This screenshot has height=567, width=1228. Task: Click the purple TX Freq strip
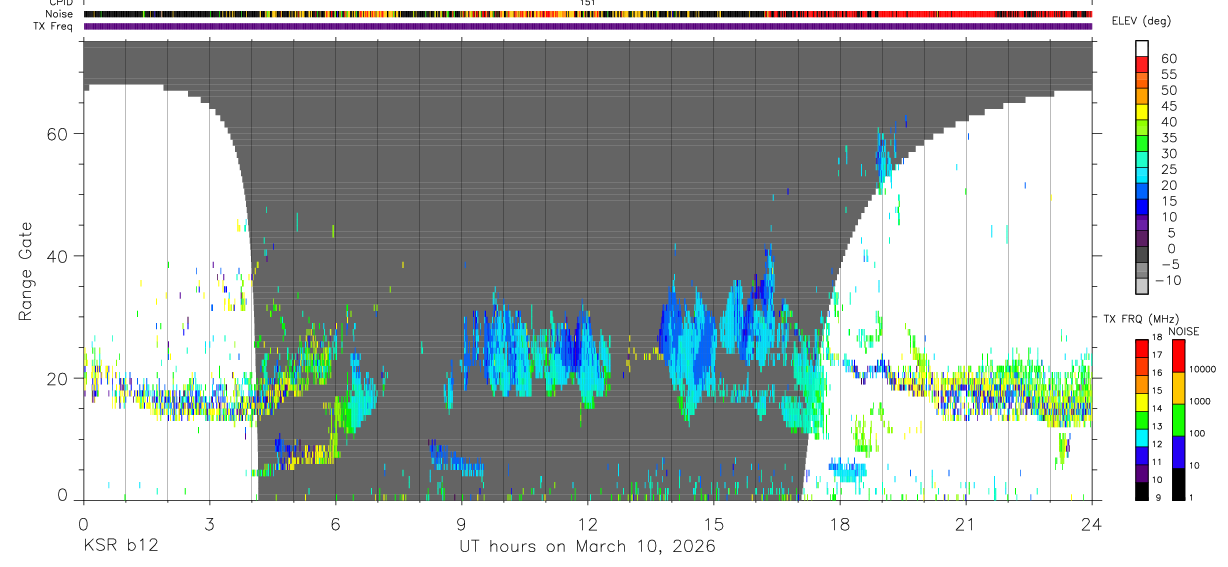coord(587,26)
